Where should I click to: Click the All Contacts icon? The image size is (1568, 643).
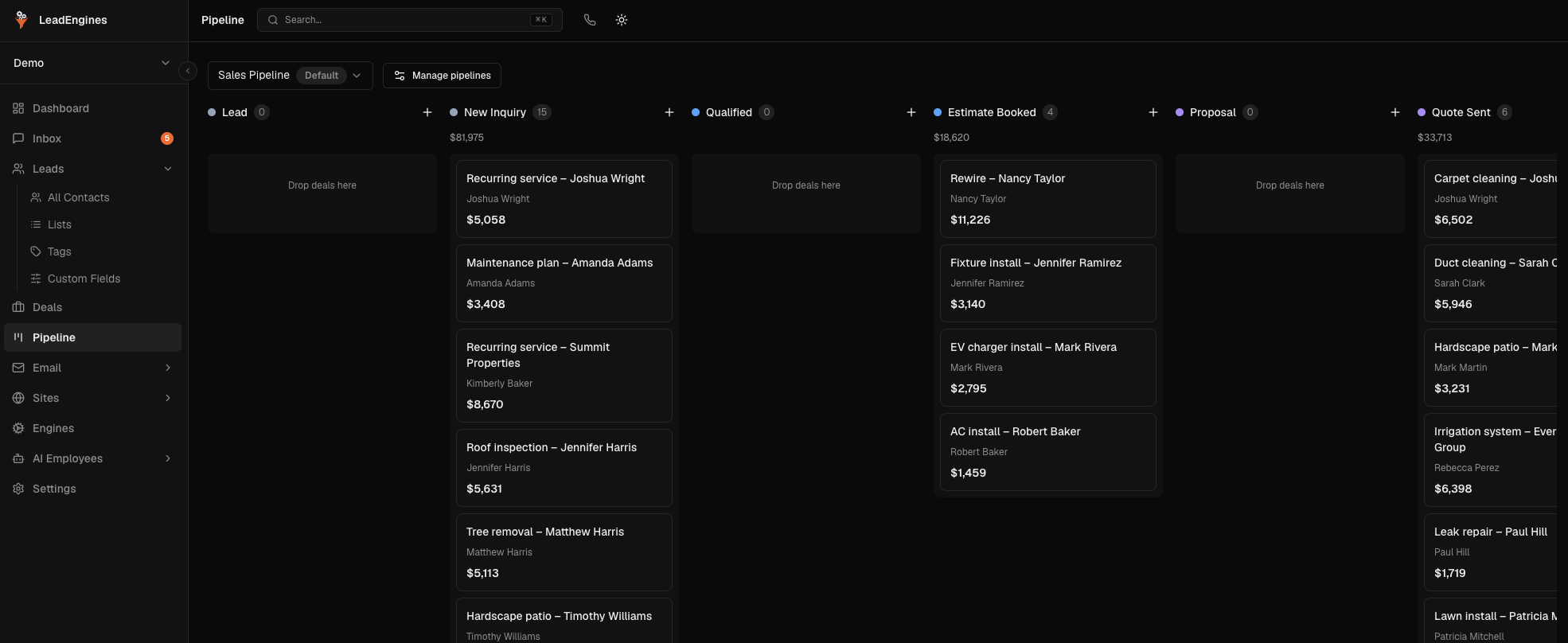36,197
